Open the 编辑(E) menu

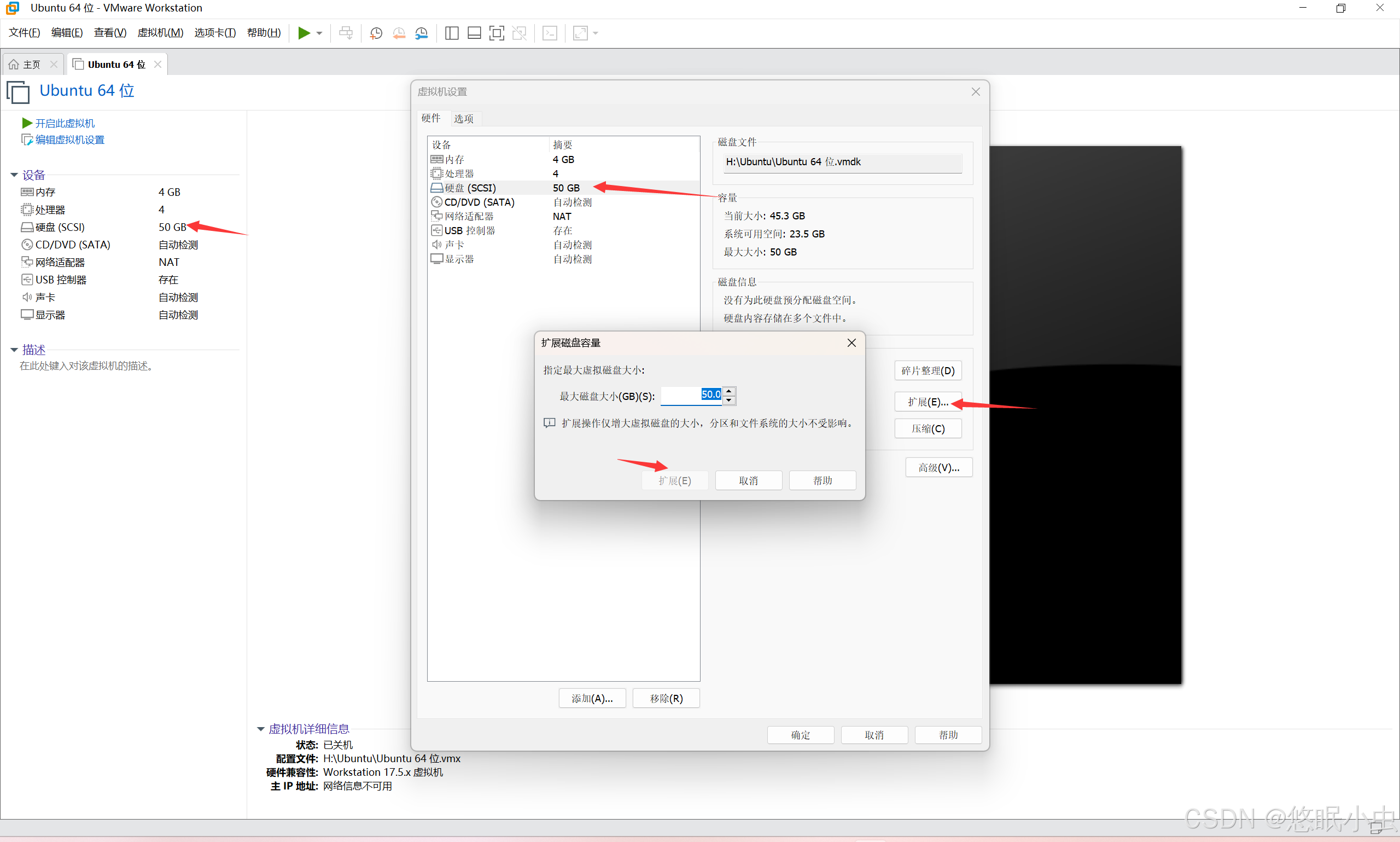pyautogui.click(x=67, y=33)
